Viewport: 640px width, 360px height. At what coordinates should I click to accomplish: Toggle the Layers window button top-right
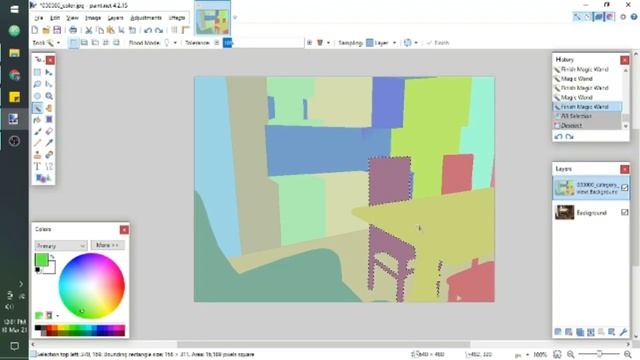point(599,17)
